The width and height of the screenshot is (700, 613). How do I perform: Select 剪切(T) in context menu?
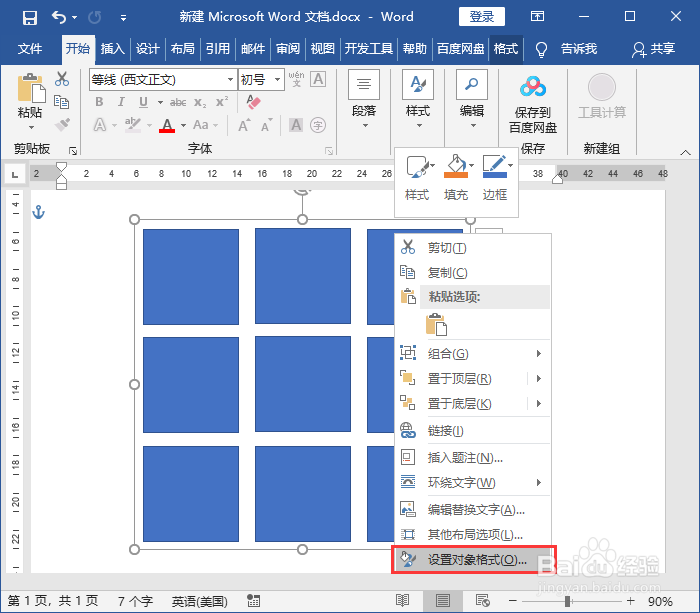pyautogui.click(x=473, y=248)
